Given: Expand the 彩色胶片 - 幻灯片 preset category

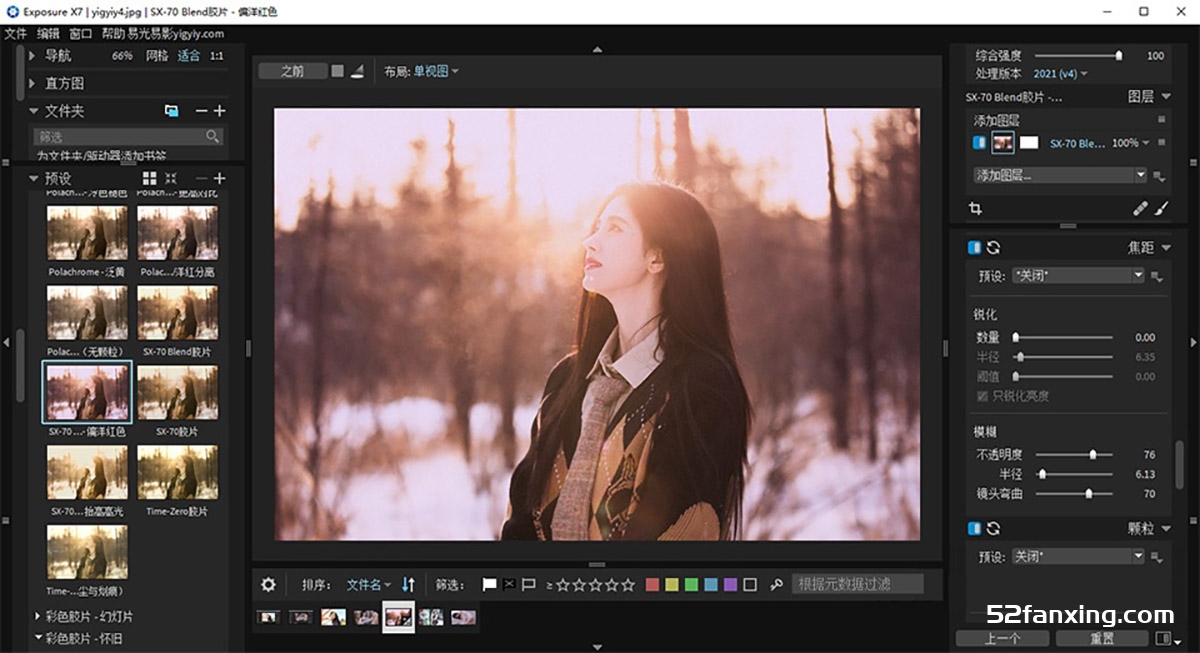Looking at the screenshot, I should [38, 616].
